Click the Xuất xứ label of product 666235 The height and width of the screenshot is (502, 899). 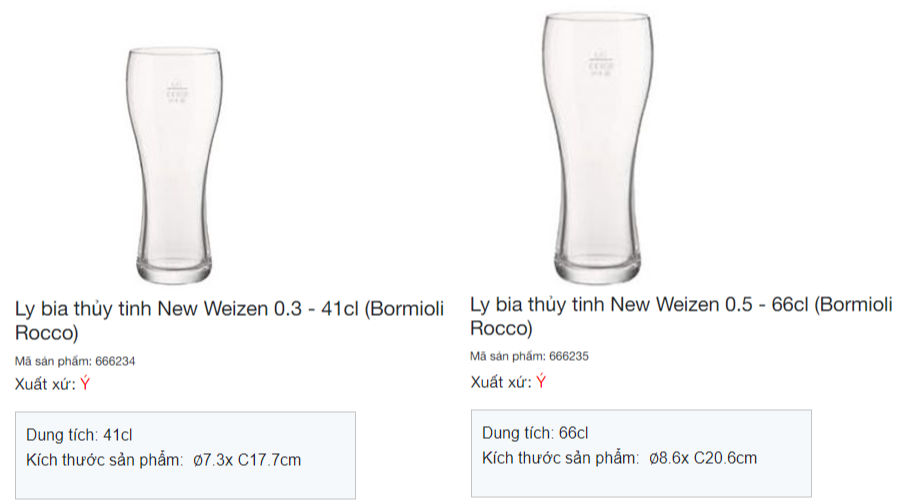pyautogui.click(x=500, y=381)
